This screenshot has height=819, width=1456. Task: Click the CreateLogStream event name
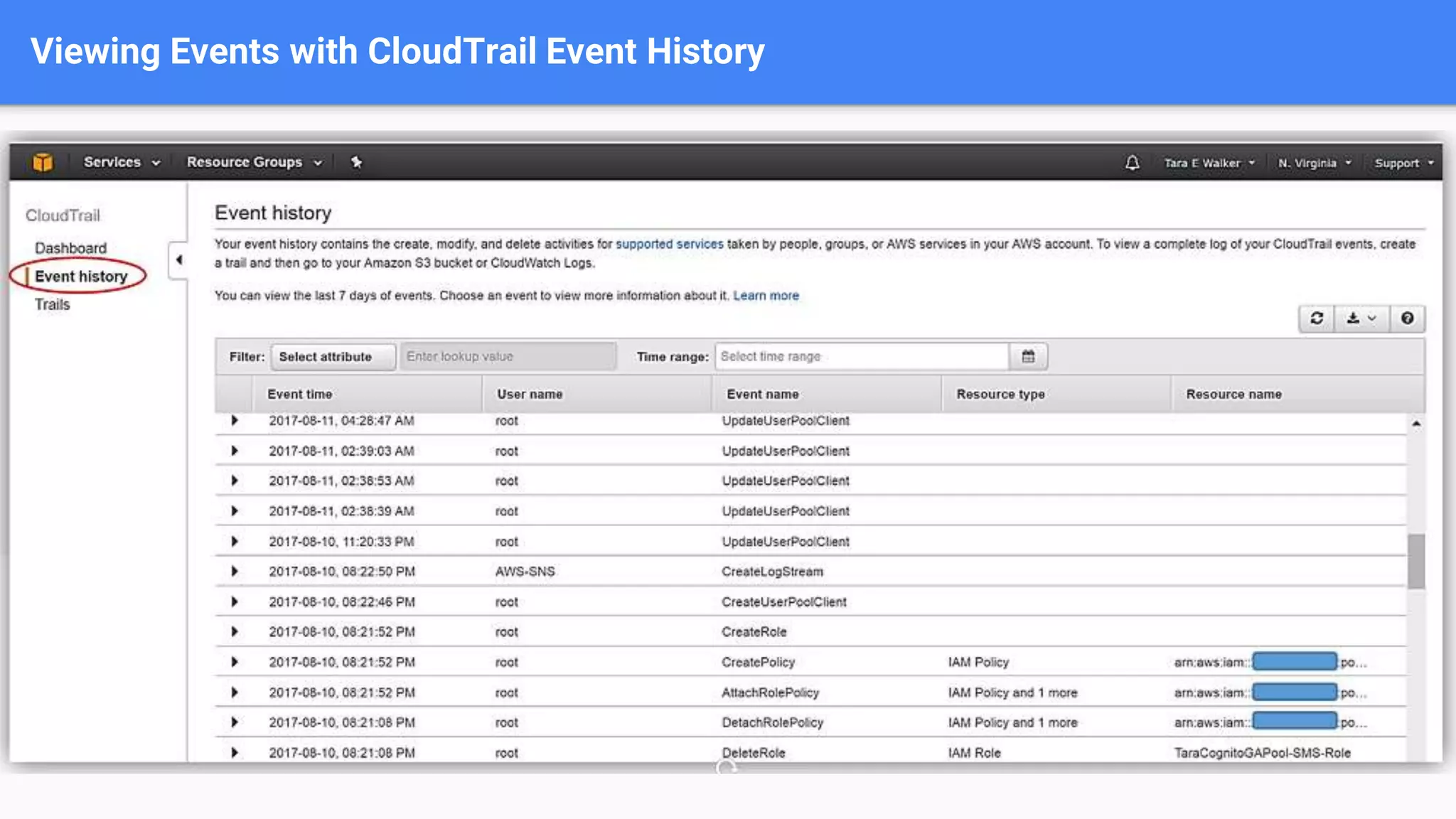pyautogui.click(x=772, y=572)
